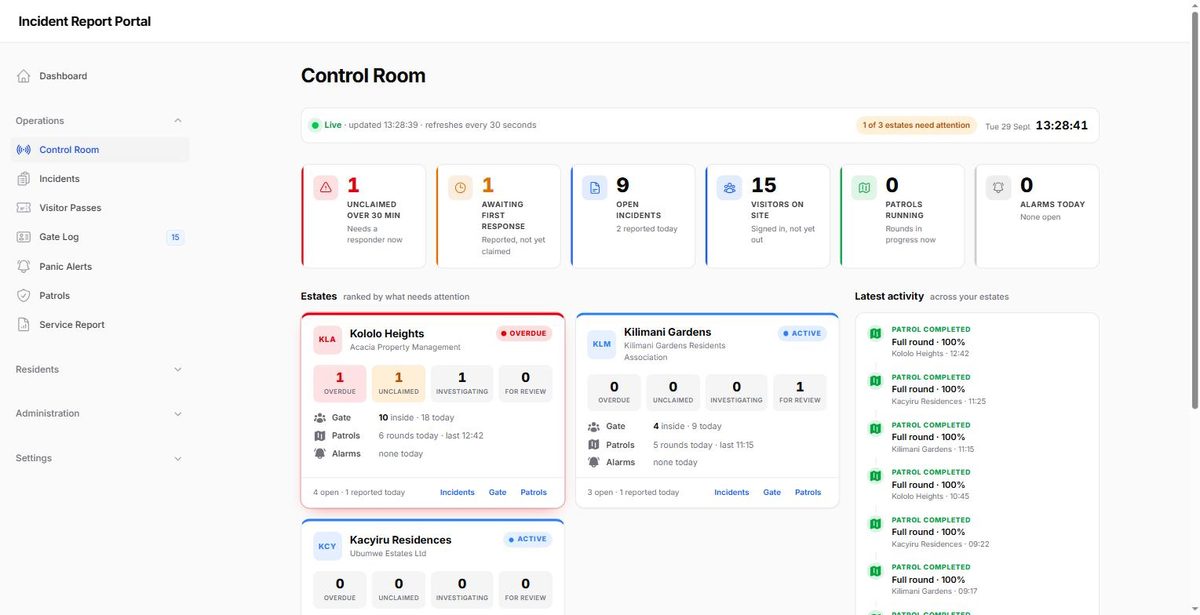Click the Gate people icon in Kilimani Gardens card

(594, 426)
